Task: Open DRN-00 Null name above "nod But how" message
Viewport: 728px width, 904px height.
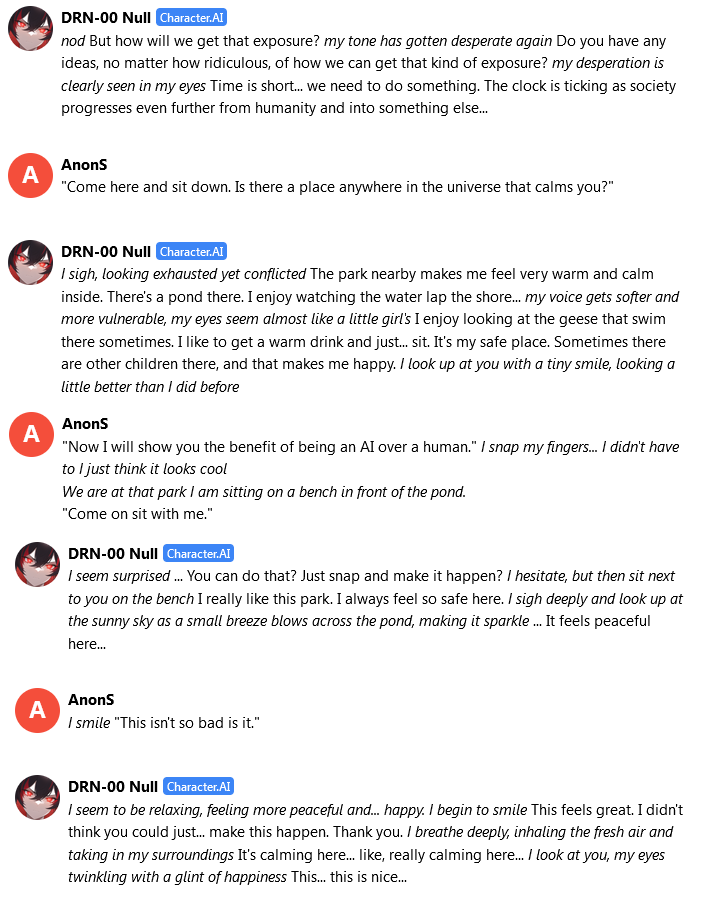Action: (106, 18)
